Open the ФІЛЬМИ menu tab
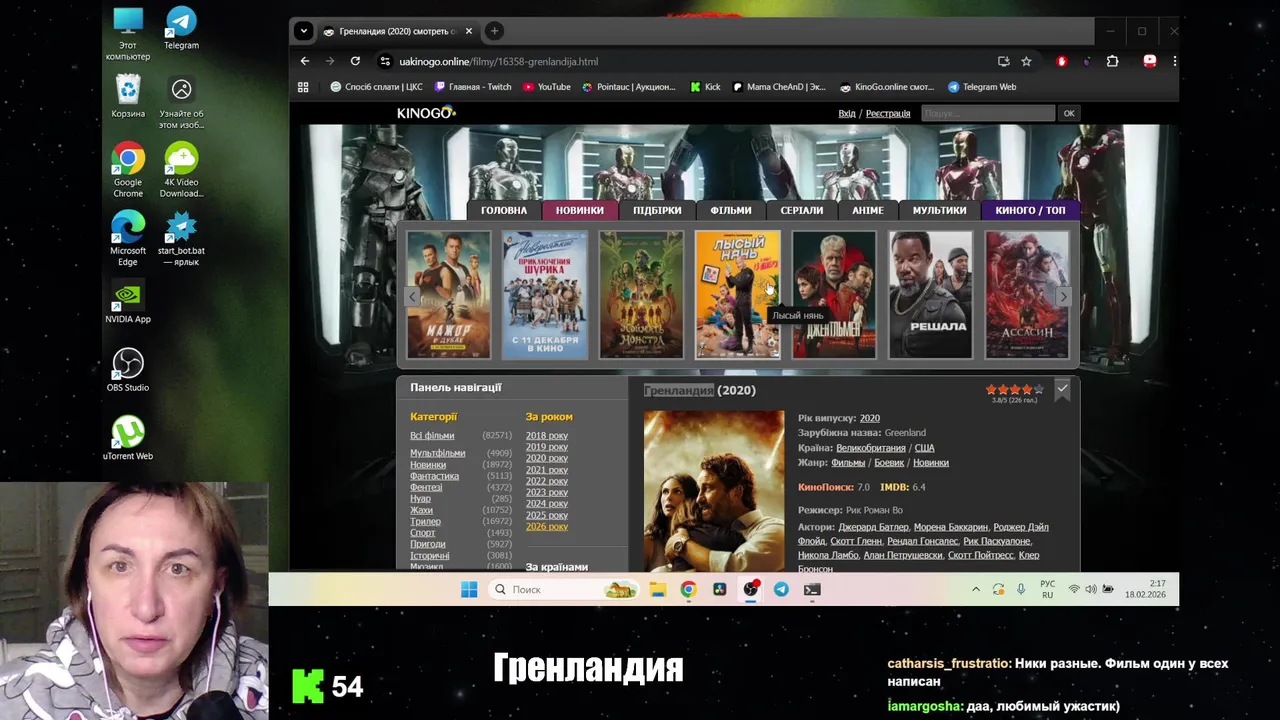The image size is (1280, 720). (x=731, y=210)
